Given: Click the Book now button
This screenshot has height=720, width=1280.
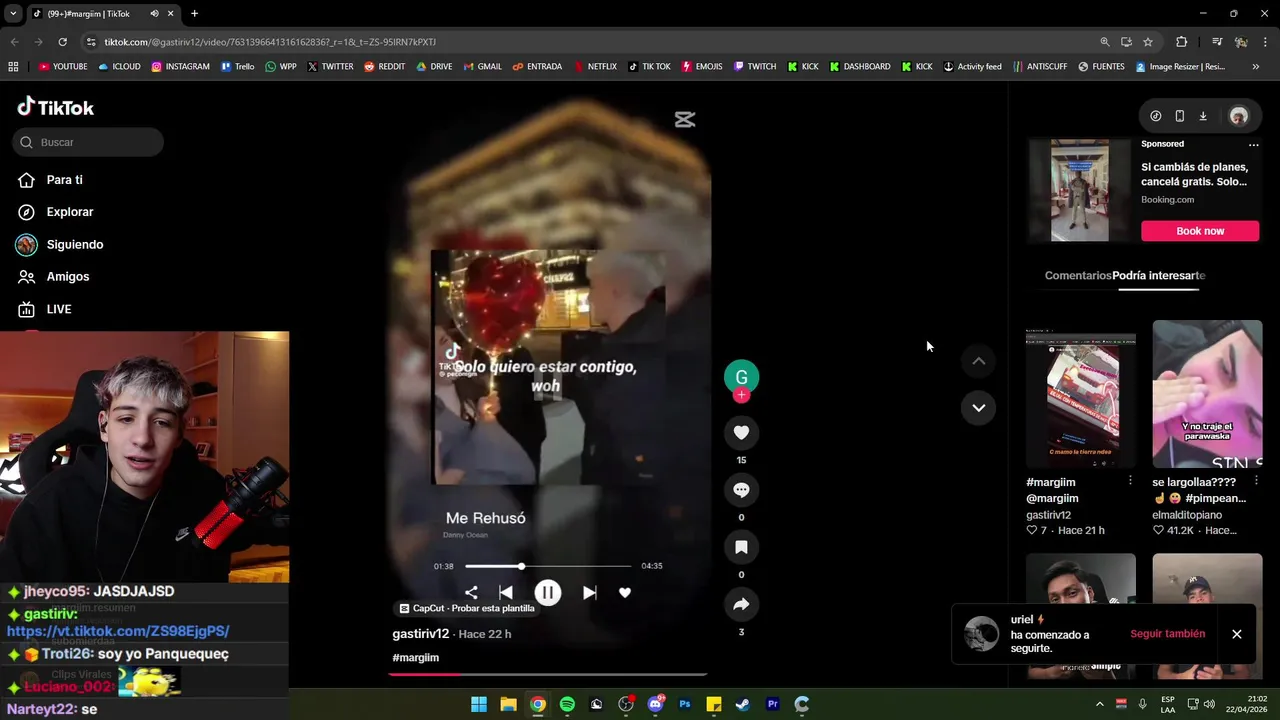Looking at the screenshot, I should [x=1200, y=231].
